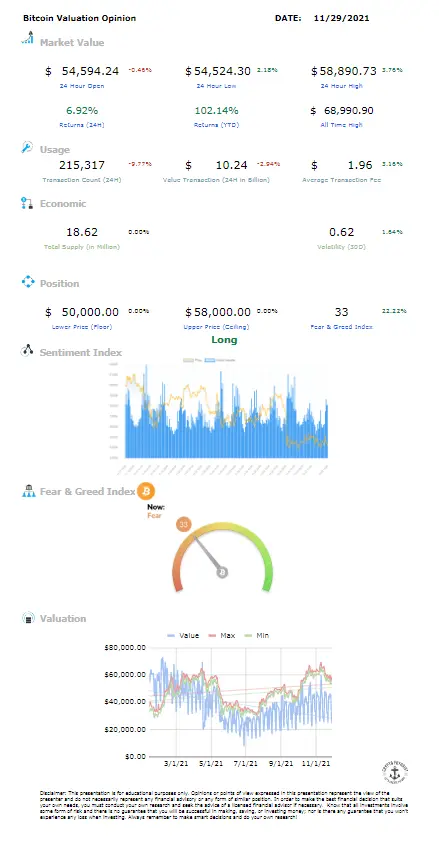The image size is (439, 842).
Task: Click the 10.24 value transaction figure
Action: 231,165
